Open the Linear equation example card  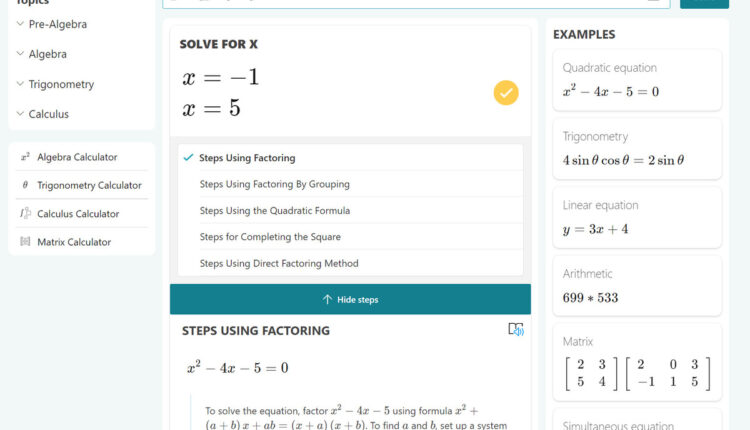[x=636, y=218]
